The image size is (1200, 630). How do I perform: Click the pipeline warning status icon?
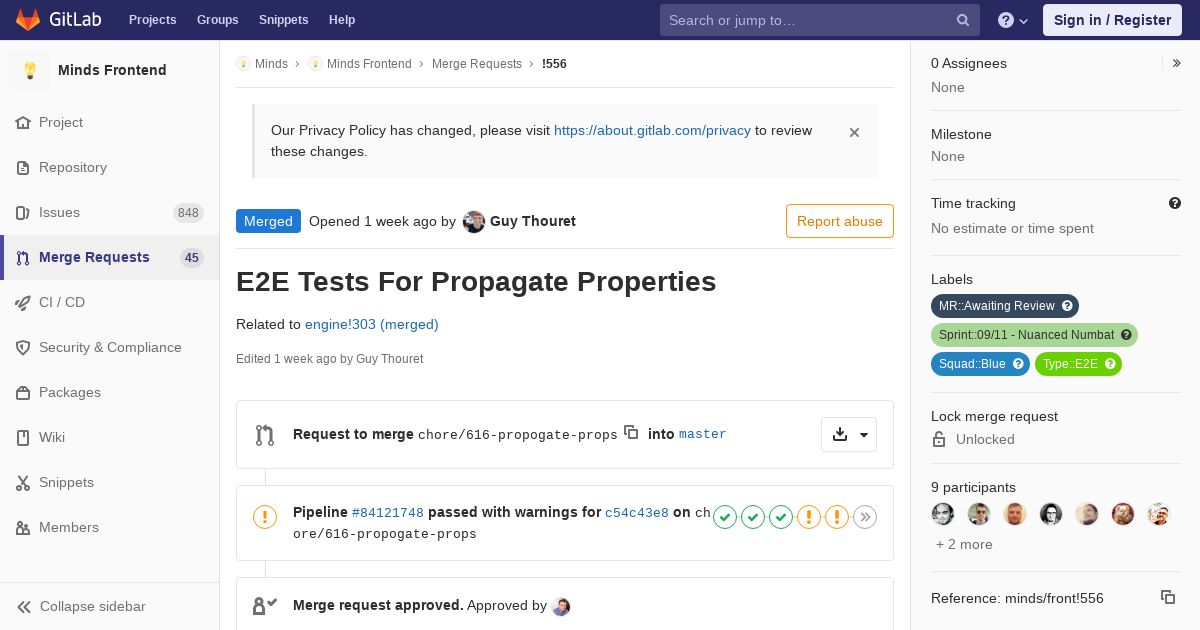tap(265, 517)
